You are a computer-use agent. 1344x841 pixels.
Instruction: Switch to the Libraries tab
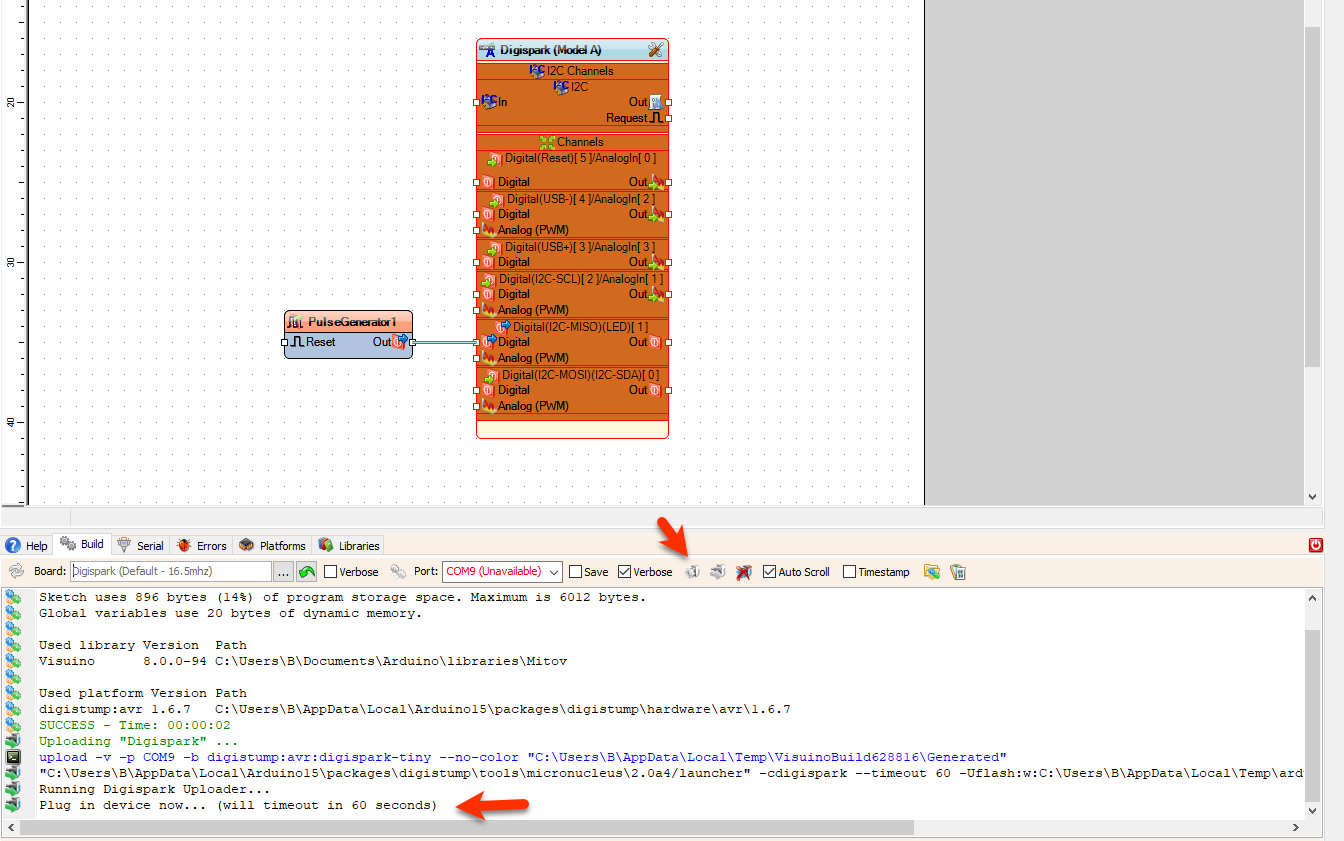(x=348, y=546)
